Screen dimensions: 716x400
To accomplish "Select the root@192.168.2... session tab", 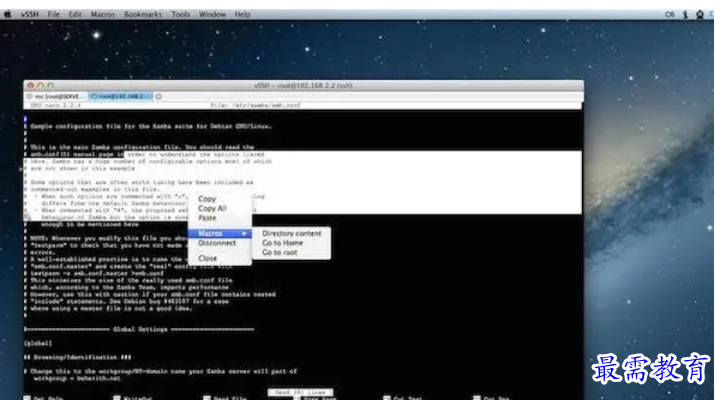I will 121,97.
